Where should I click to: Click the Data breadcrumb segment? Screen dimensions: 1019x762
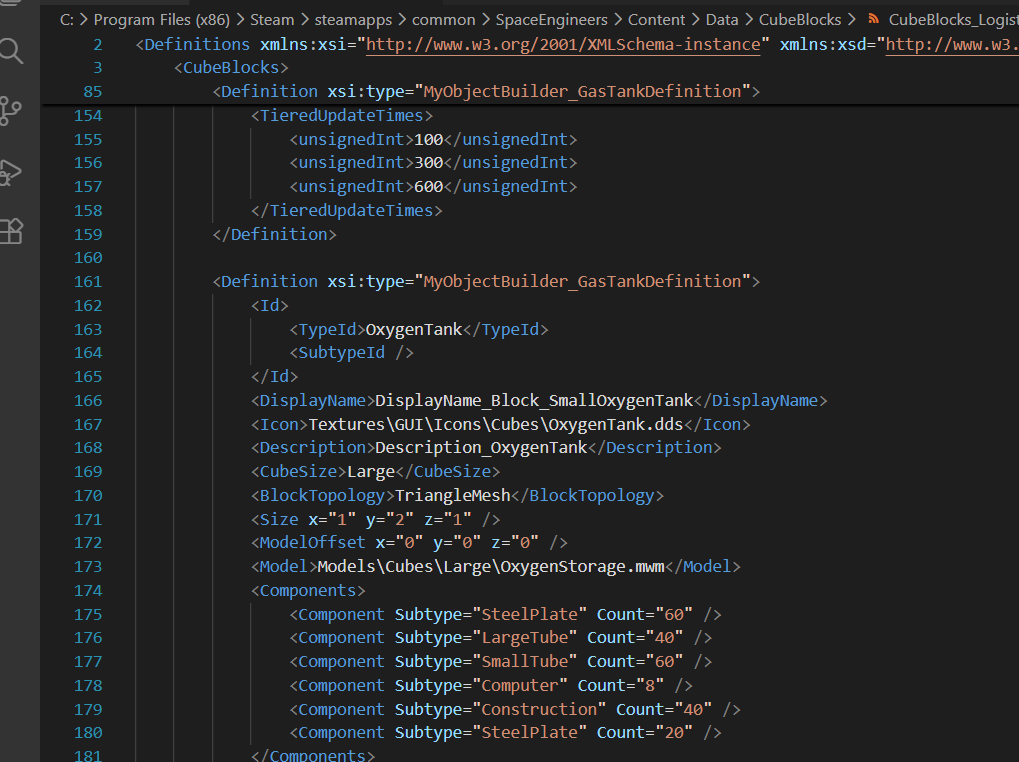pos(722,19)
